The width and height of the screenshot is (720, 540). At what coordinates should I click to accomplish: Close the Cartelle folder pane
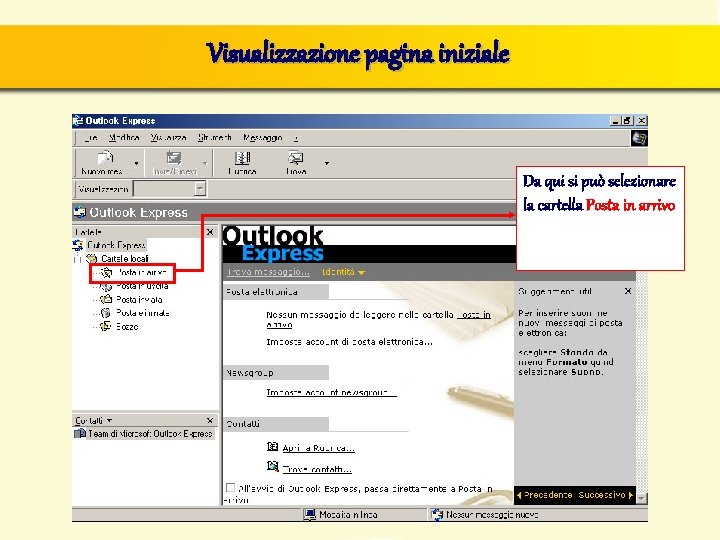pyautogui.click(x=210, y=232)
